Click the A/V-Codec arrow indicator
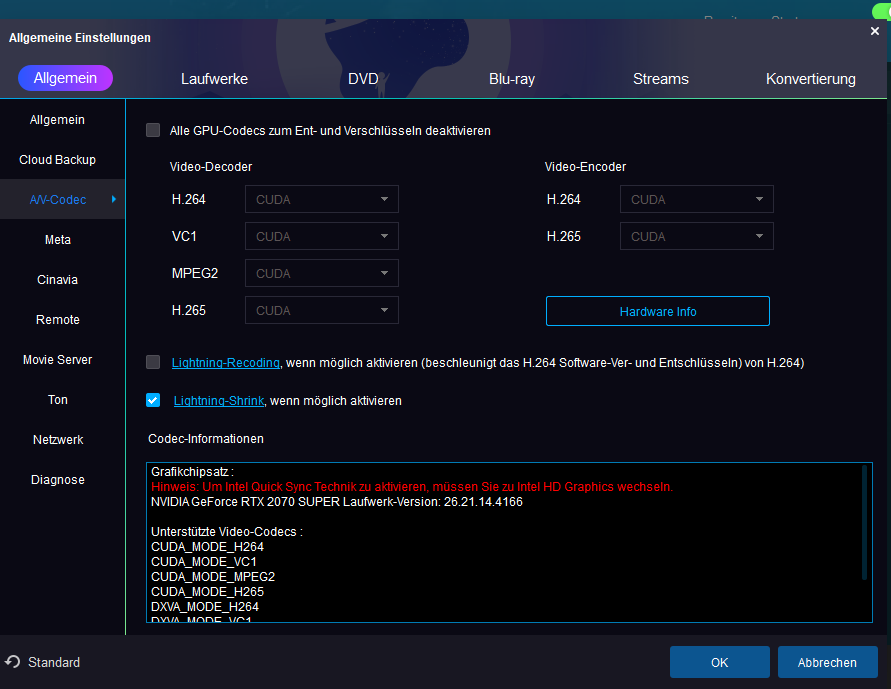The height and width of the screenshot is (689, 891). pos(114,200)
